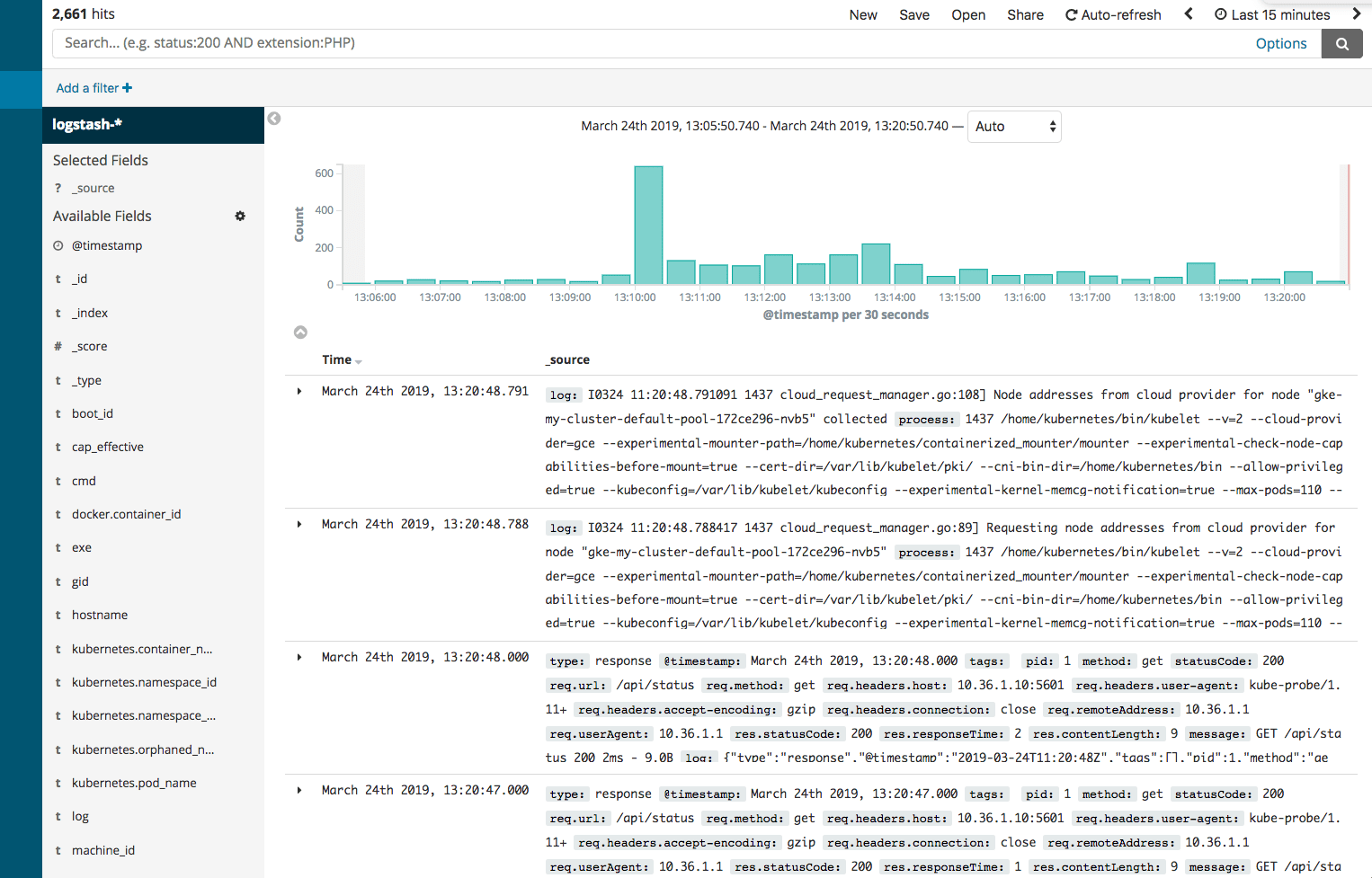The image size is (1372, 878).
Task: Click Auto-refresh in the top menu
Action: 1113,14
